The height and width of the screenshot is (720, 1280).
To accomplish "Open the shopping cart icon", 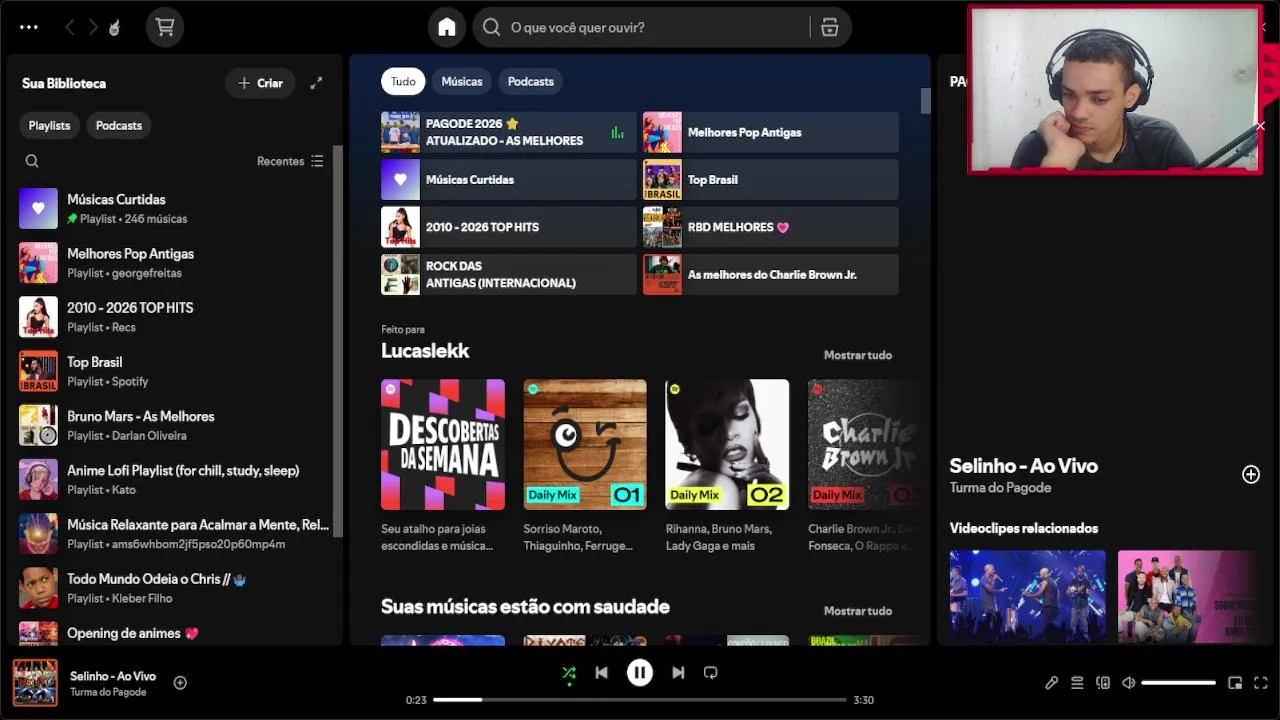I will (165, 27).
